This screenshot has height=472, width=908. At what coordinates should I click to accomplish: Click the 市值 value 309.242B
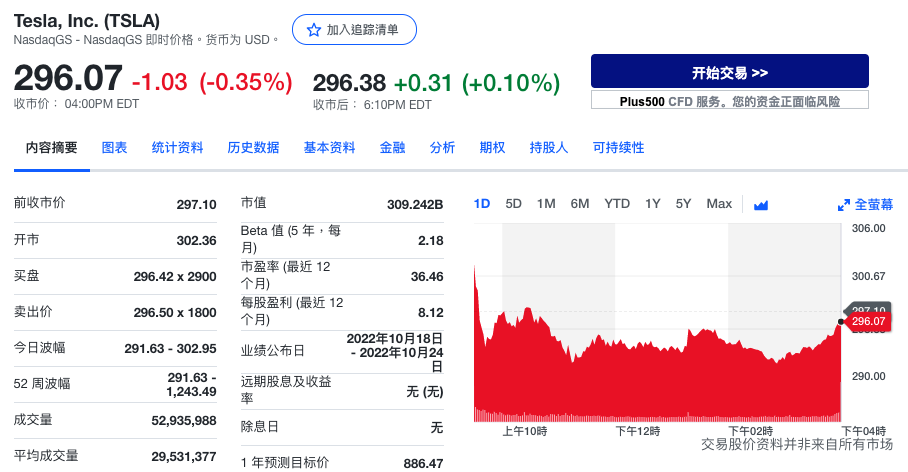415,204
